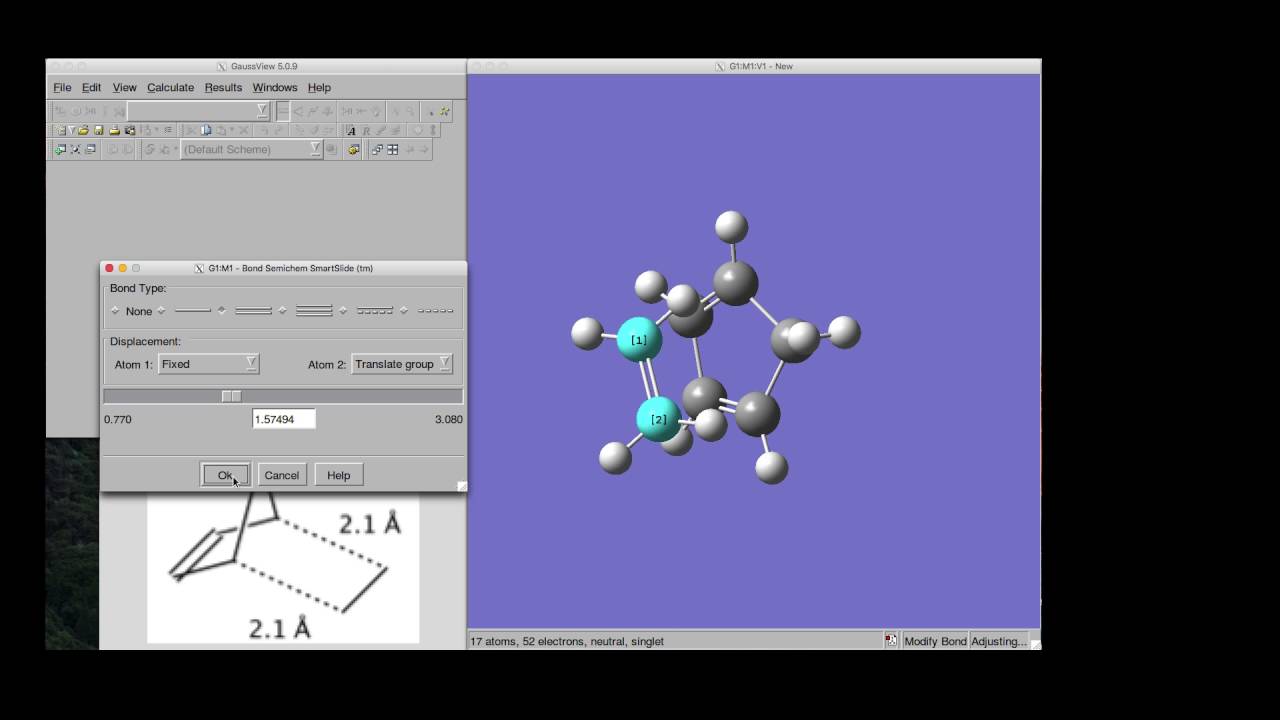This screenshot has width=1280, height=720.
Task: Click the Copy toolbar icon
Action: click(206, 130)
